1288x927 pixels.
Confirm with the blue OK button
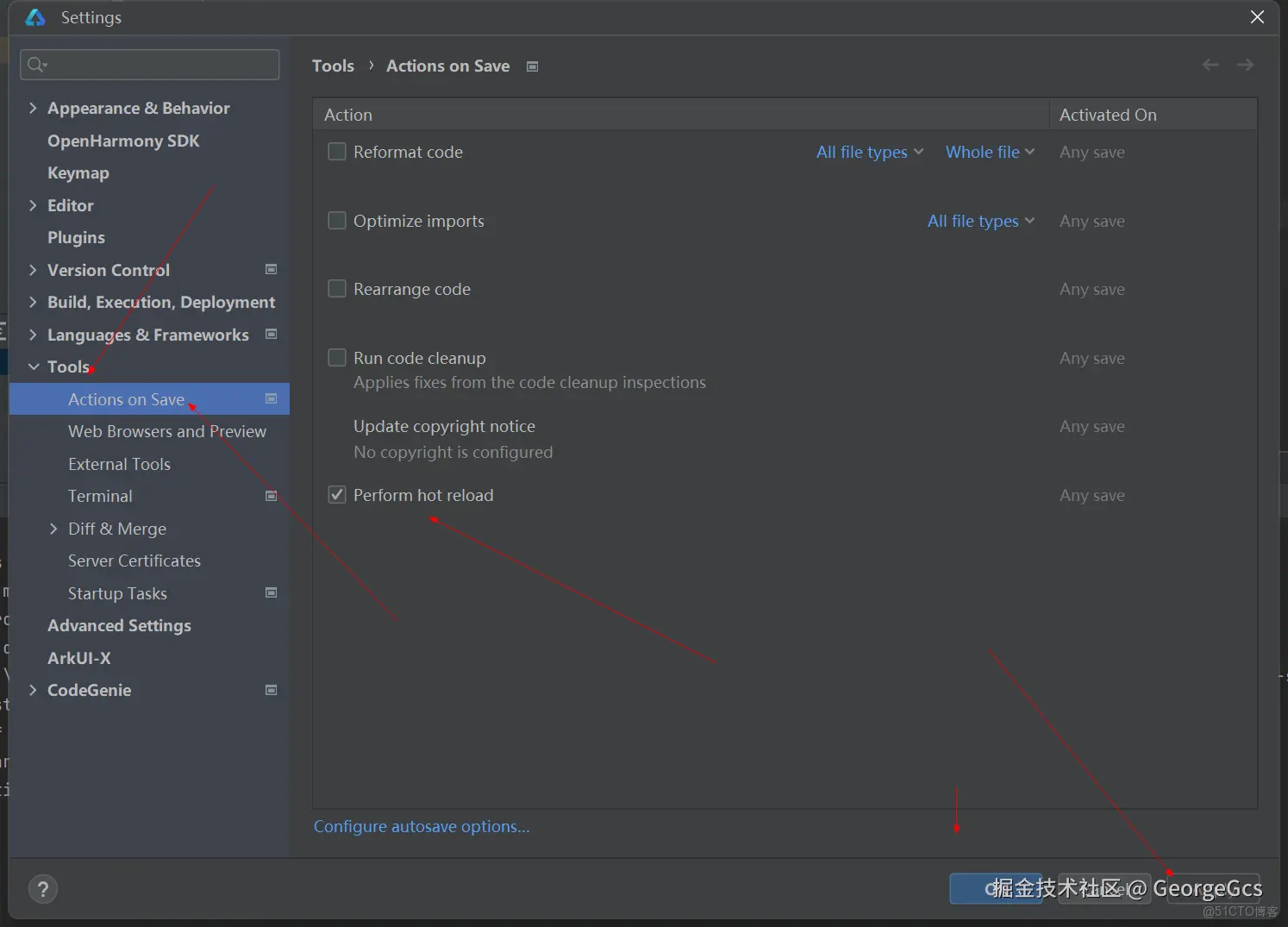click(997, 889)
